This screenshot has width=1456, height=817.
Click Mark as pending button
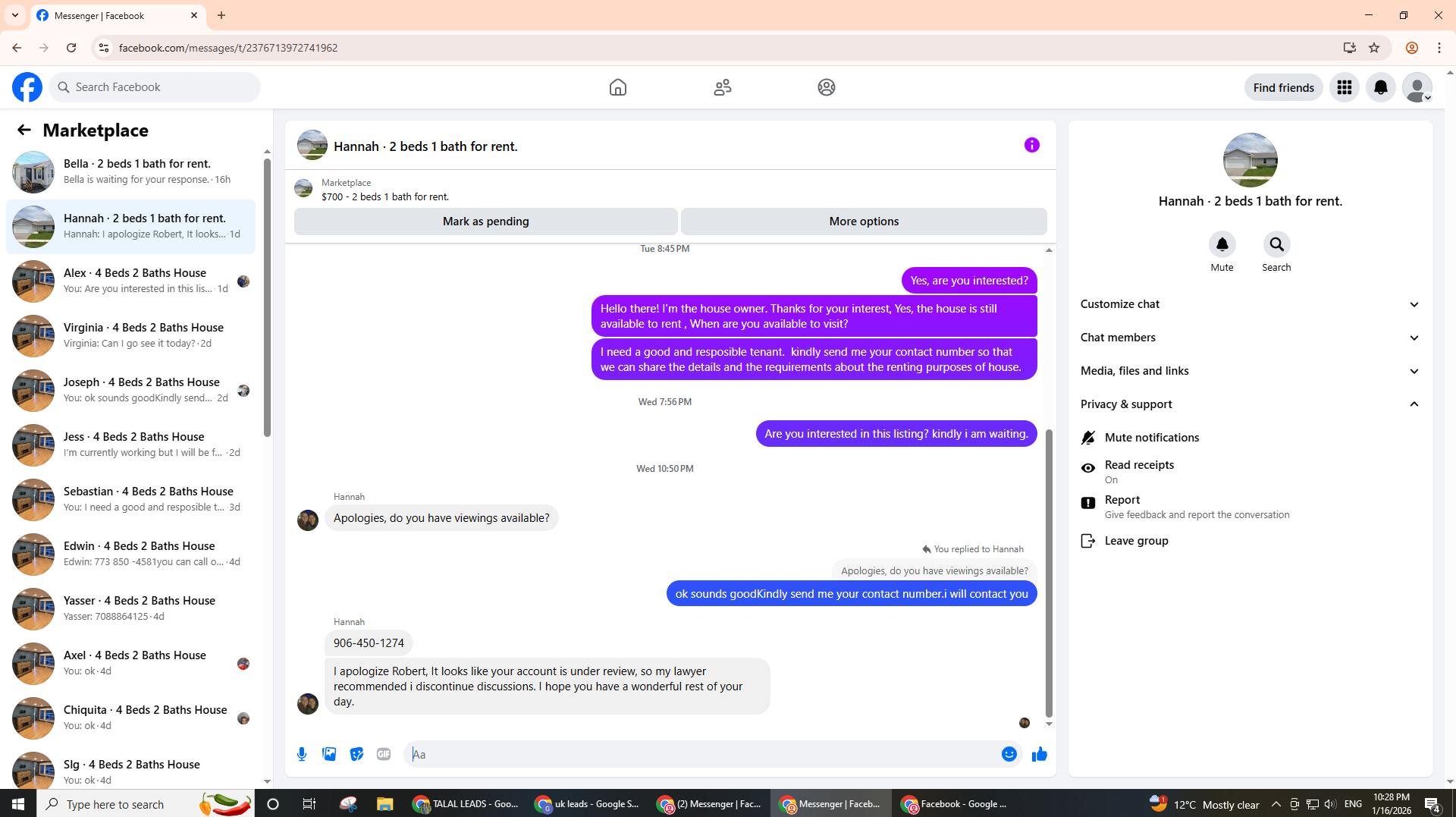[x=486, y=222]
